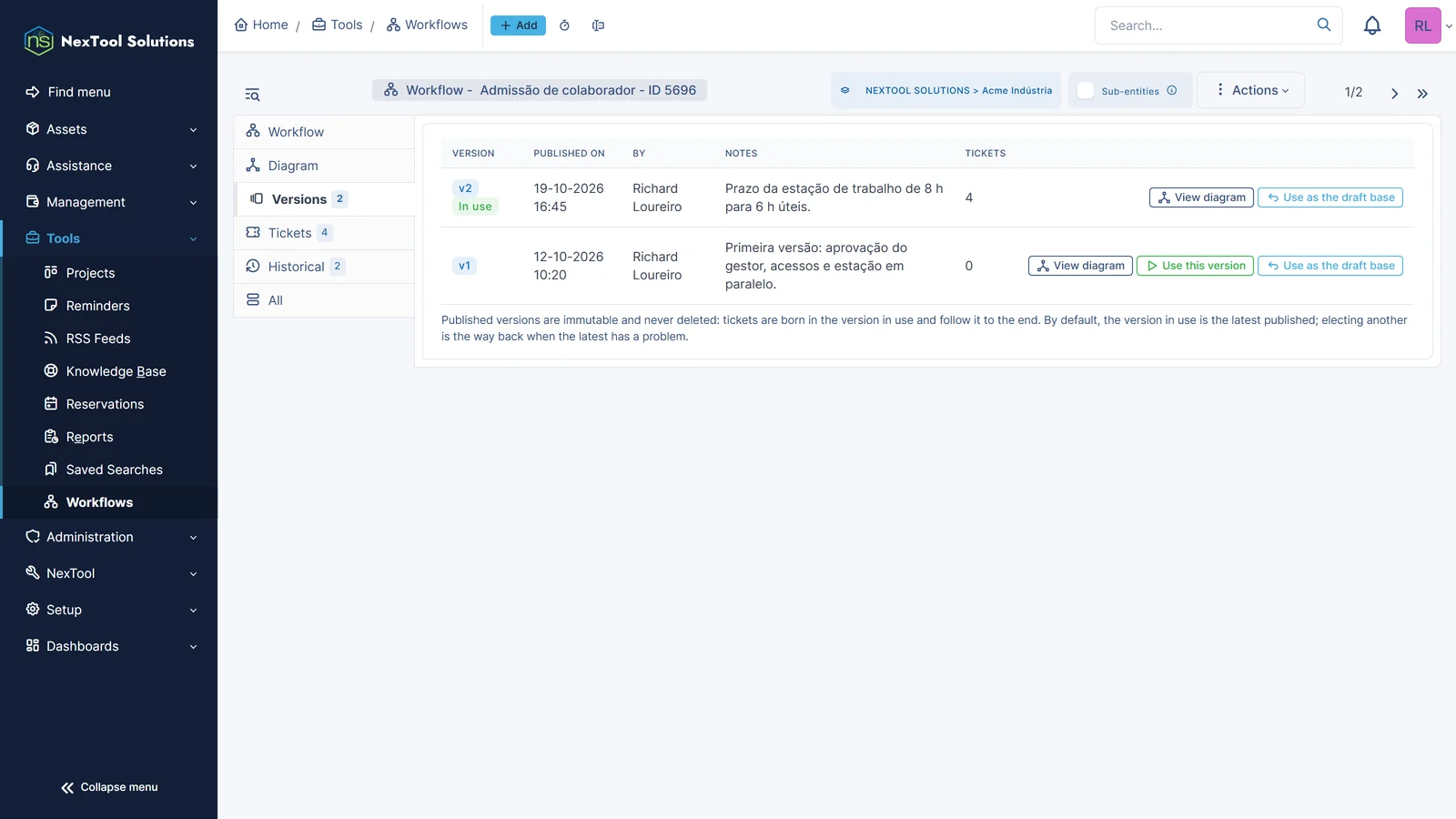Click the entity icon before NEXTOOL SOLUTIONS
Screen dimensions: 1456x819
pyautogui.click(x=845, y=90)
